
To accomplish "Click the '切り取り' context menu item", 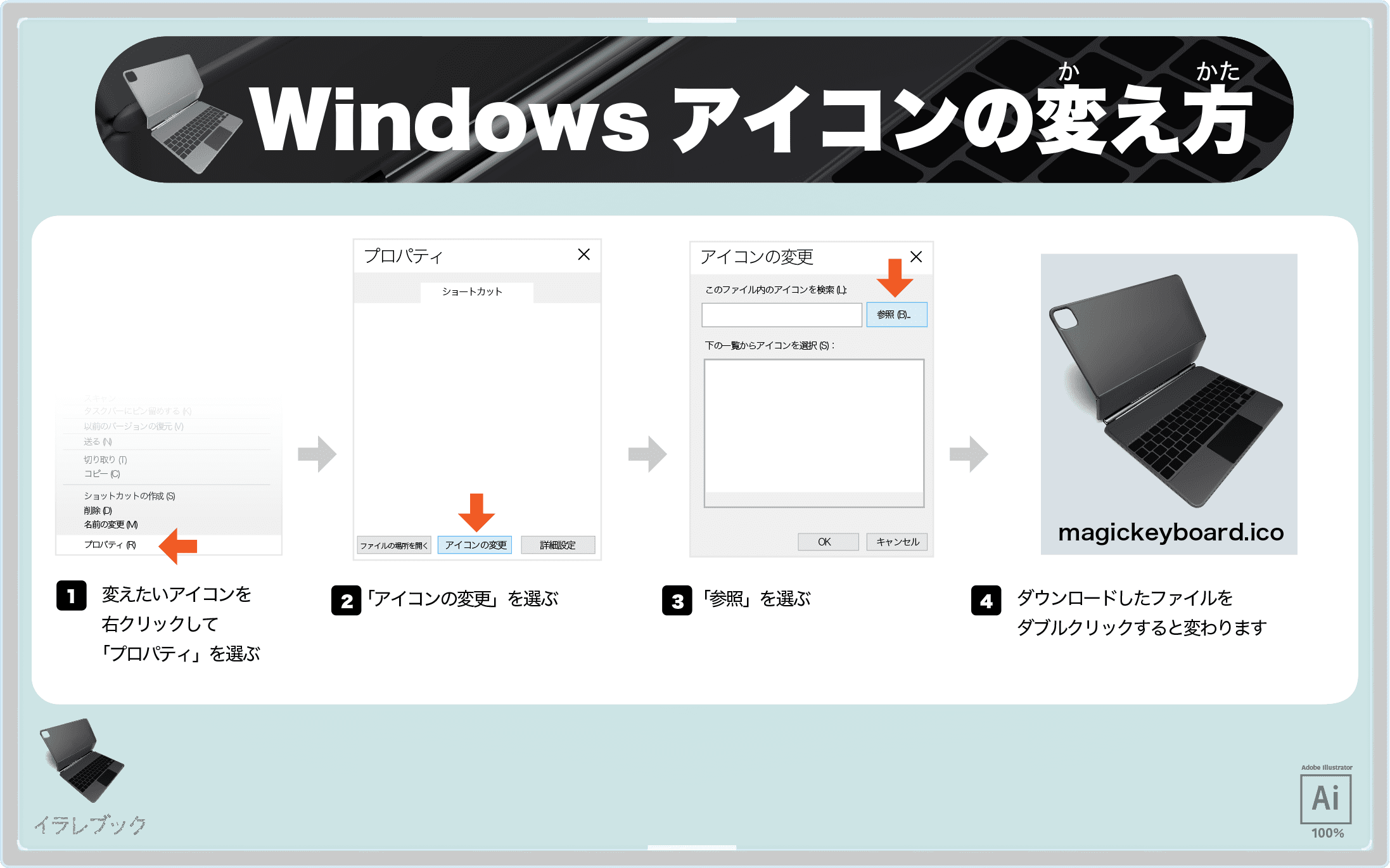I will 105,459.
